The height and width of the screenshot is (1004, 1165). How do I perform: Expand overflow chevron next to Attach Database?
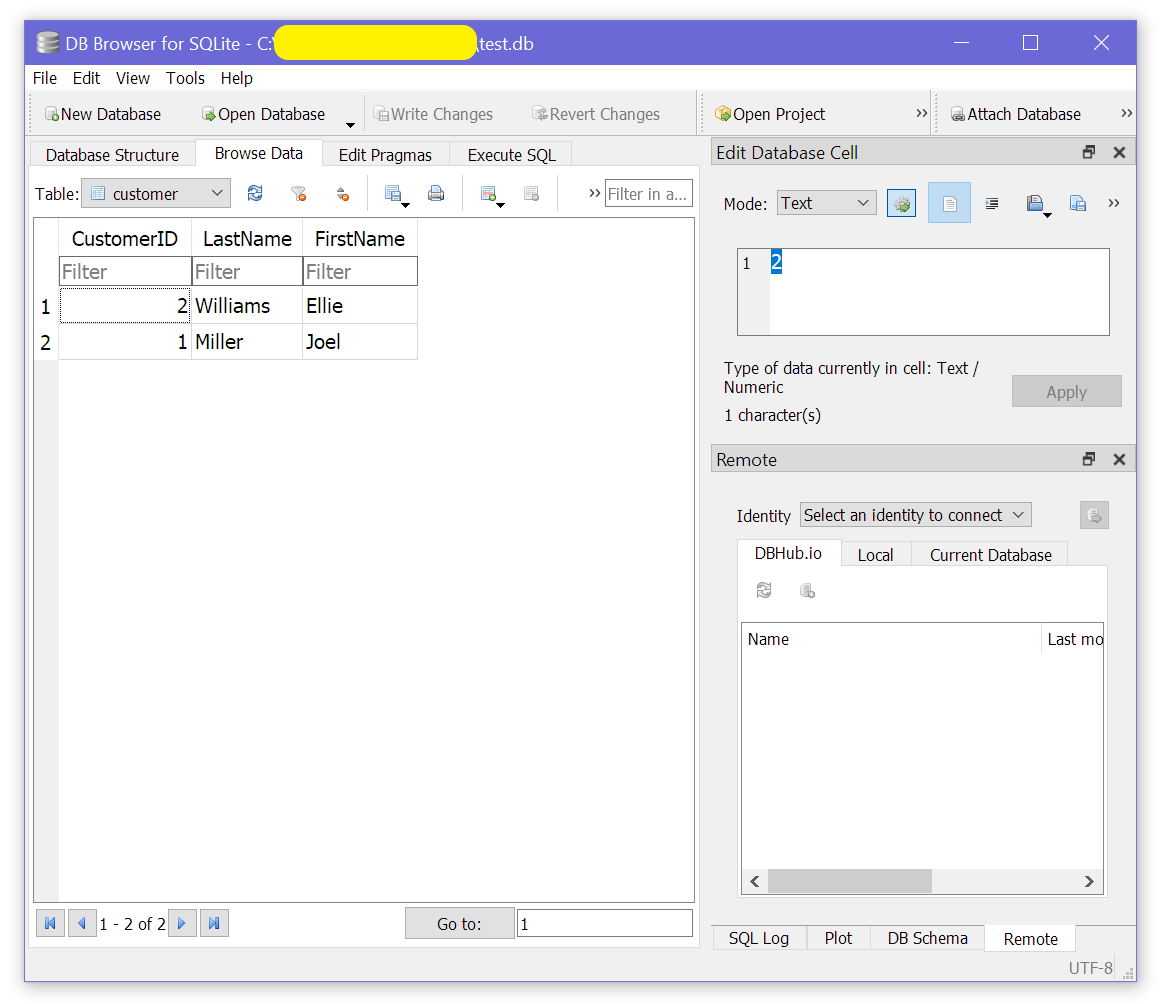(x=1126, y=113)
